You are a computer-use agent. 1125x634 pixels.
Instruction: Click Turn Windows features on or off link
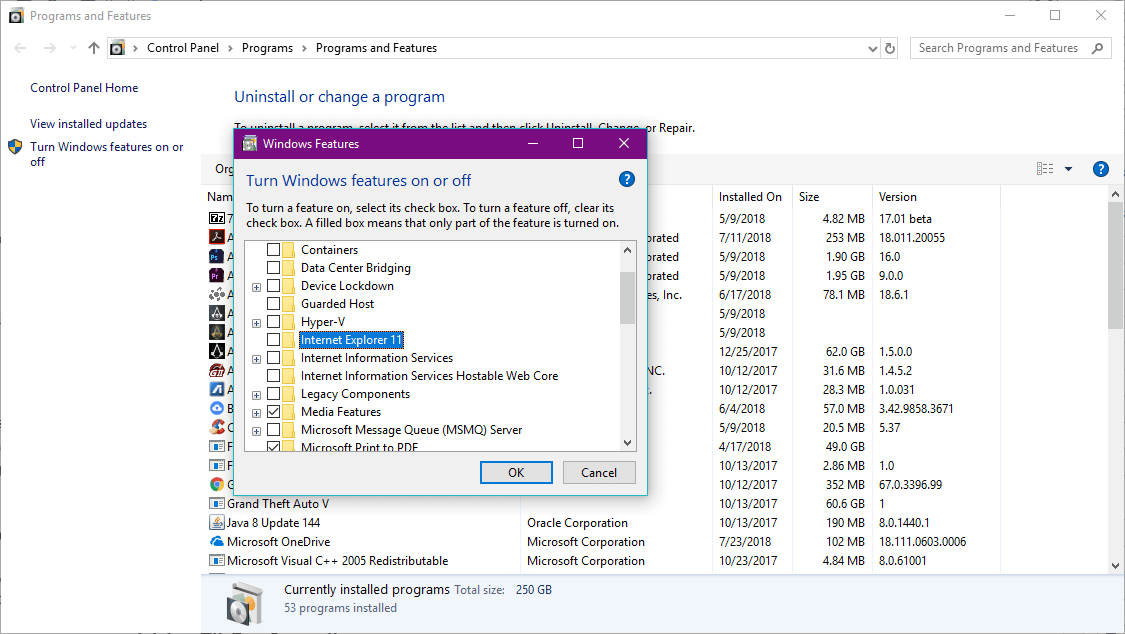[106, 154]
